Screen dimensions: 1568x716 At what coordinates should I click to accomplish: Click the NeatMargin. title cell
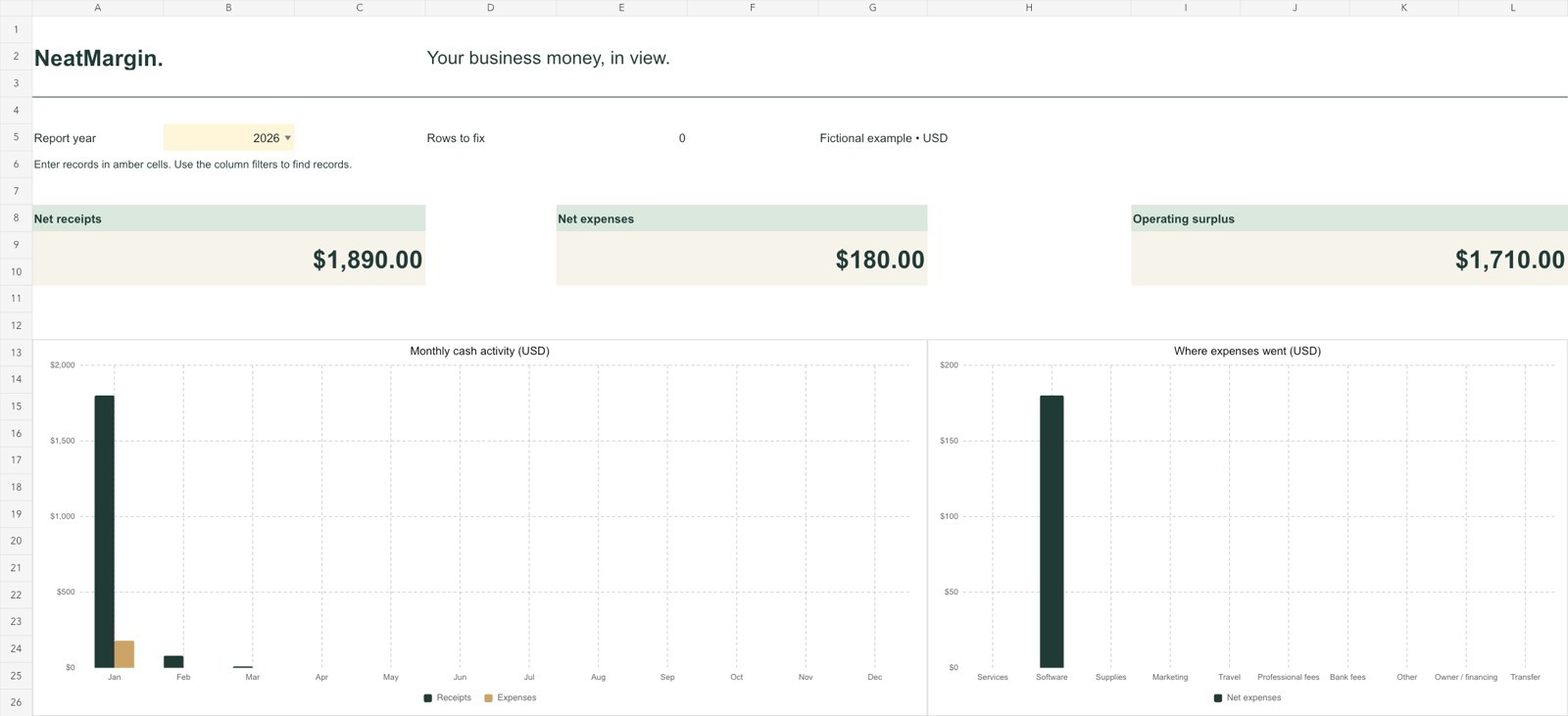(x=99, y=58)
